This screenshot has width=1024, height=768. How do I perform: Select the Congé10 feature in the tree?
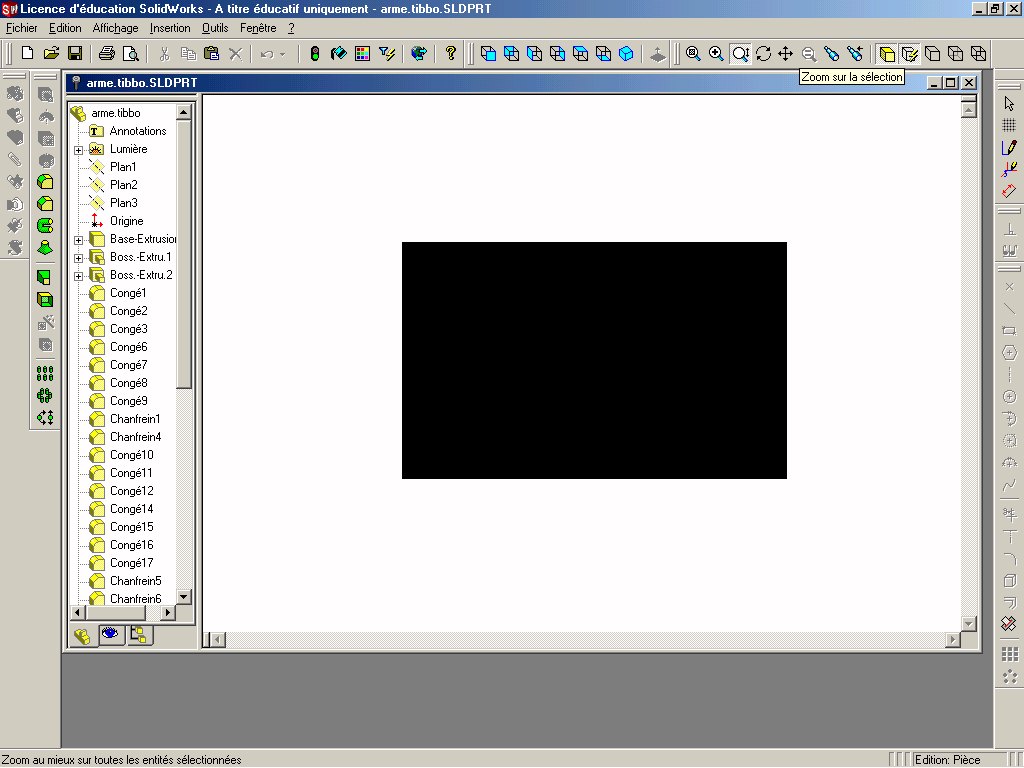click(131, 455)
